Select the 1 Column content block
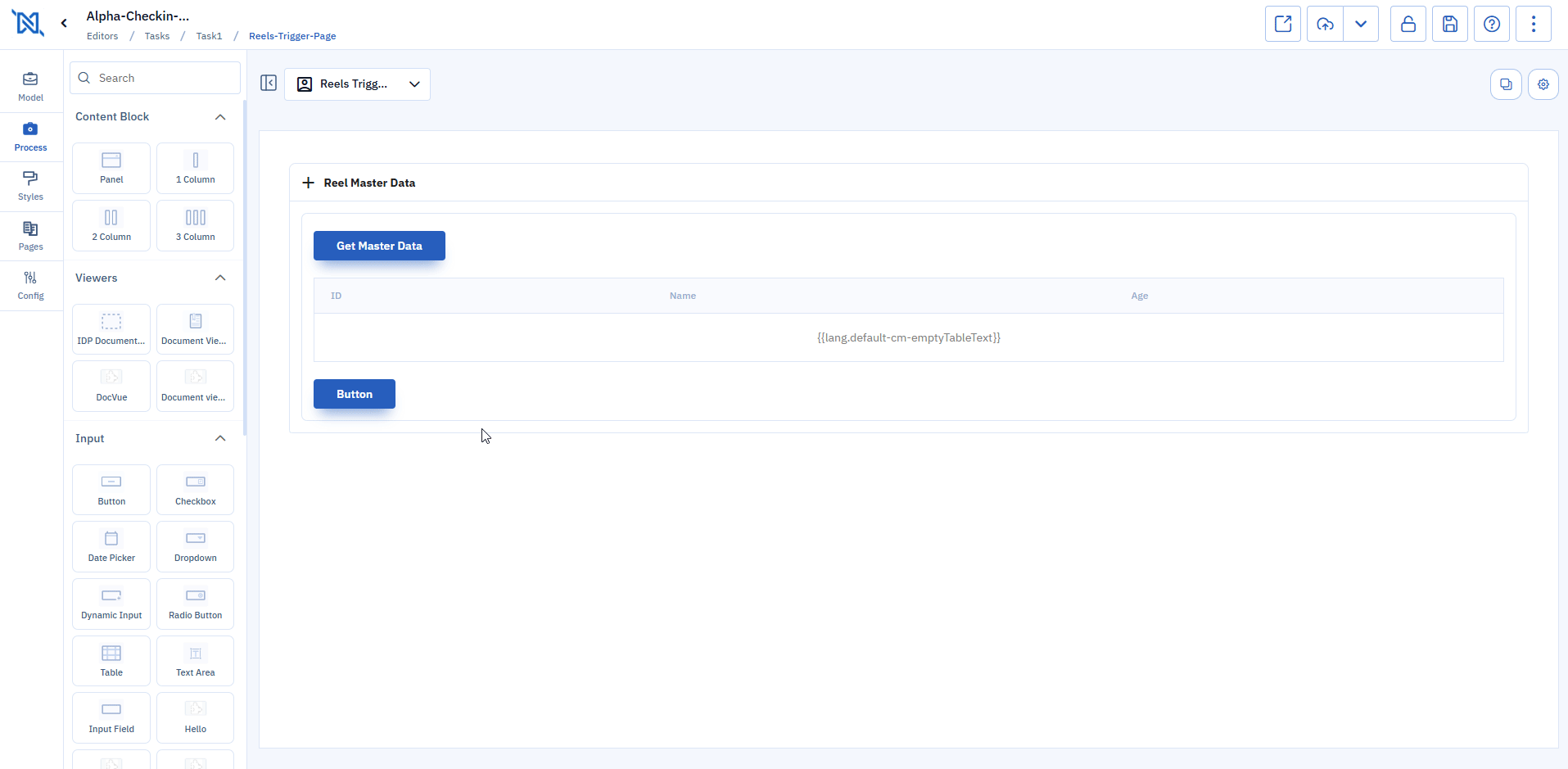Screen dimensions: 1568x769 point(195,168)
